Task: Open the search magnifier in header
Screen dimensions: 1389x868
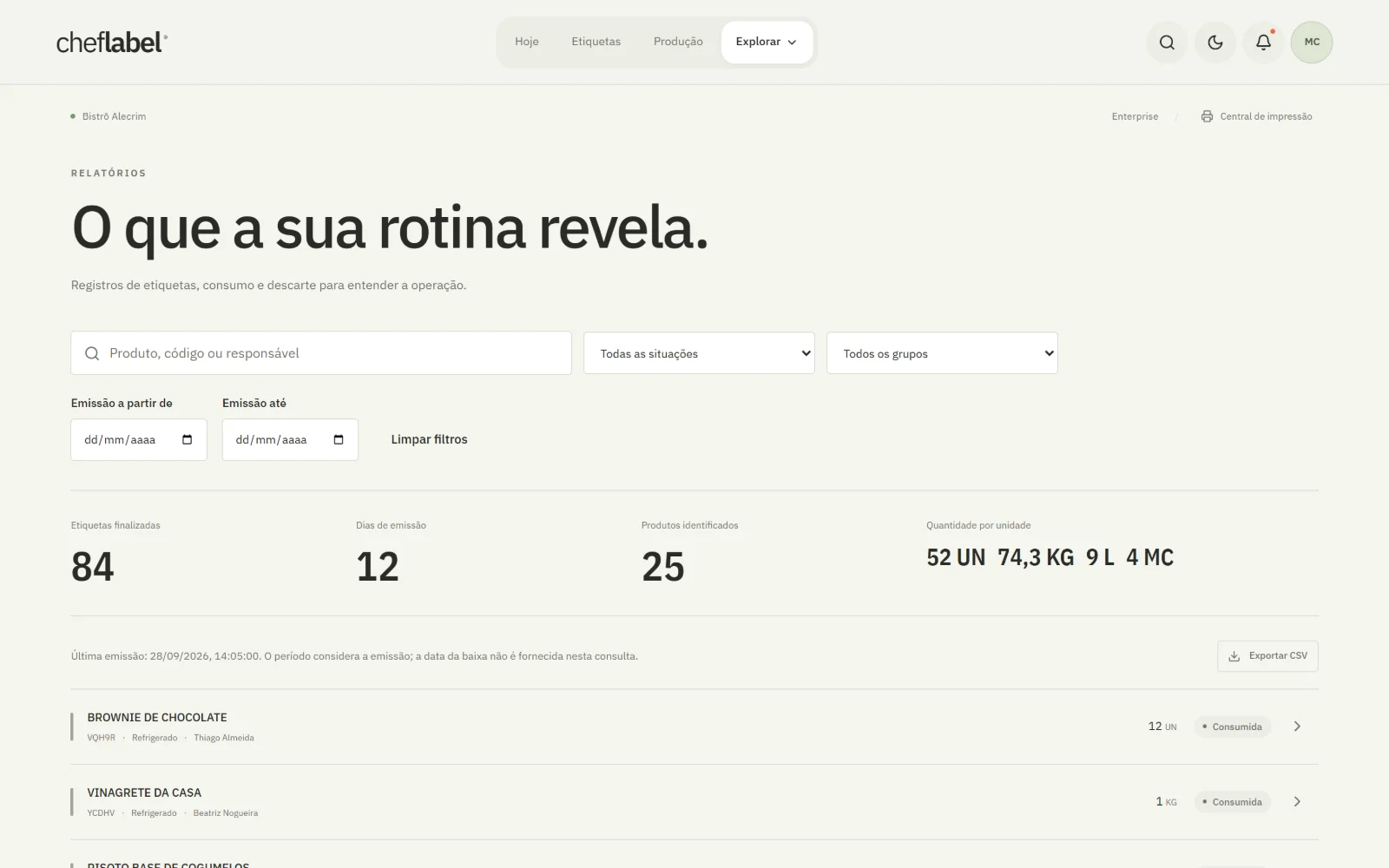Action: point(1167,43)
